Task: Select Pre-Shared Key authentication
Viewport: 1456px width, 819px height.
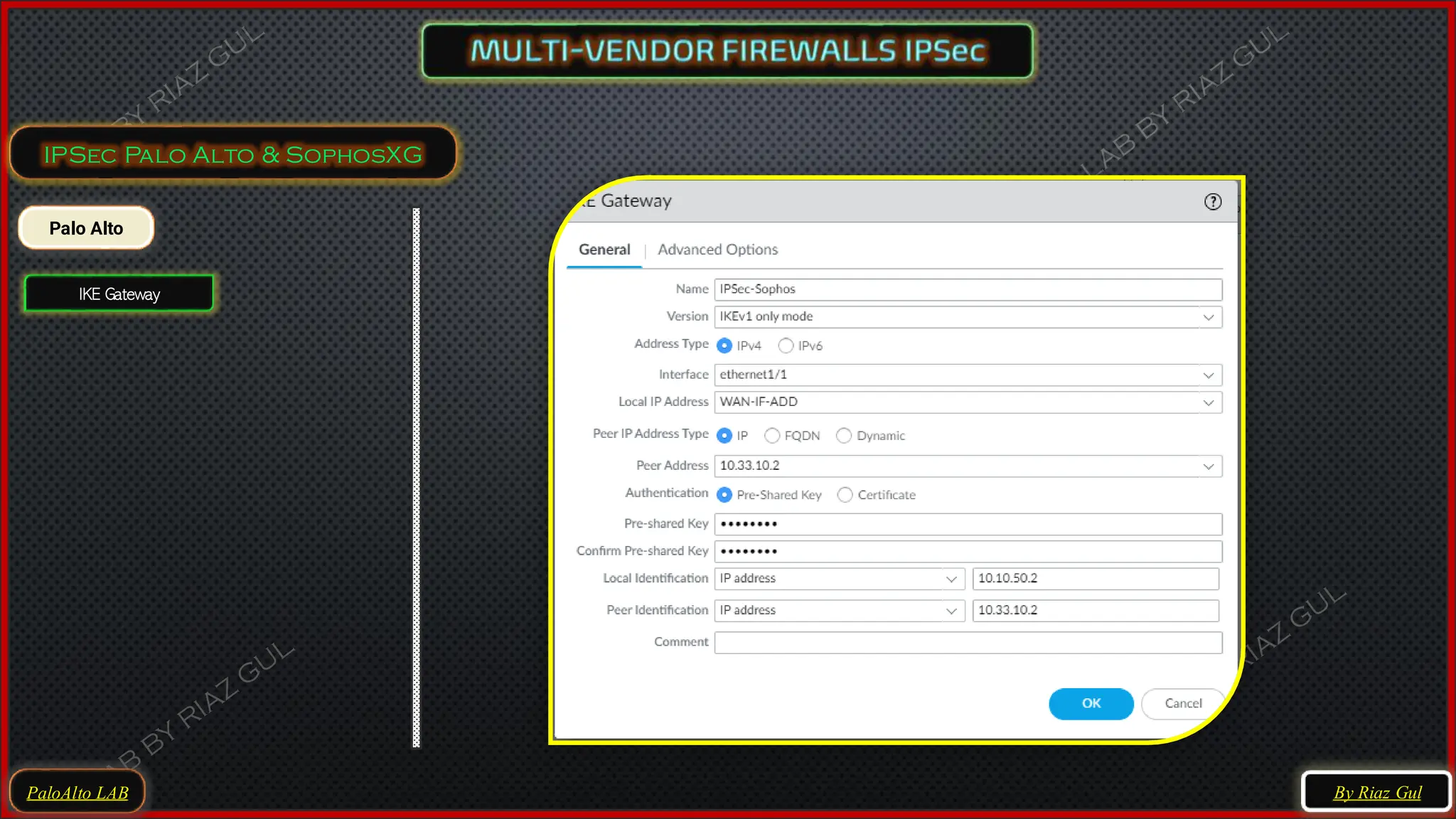Action: tap(724, 495)
